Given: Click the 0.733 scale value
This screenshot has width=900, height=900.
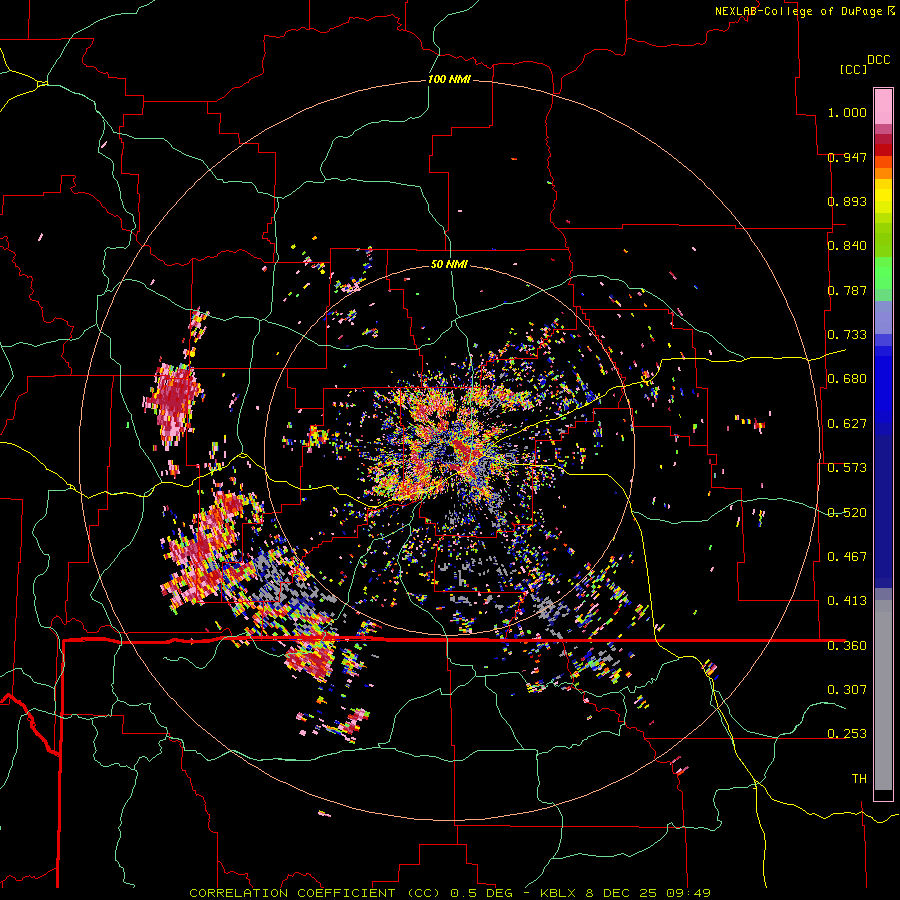Looking at the screenshot, I should click(x=847, y=335).
